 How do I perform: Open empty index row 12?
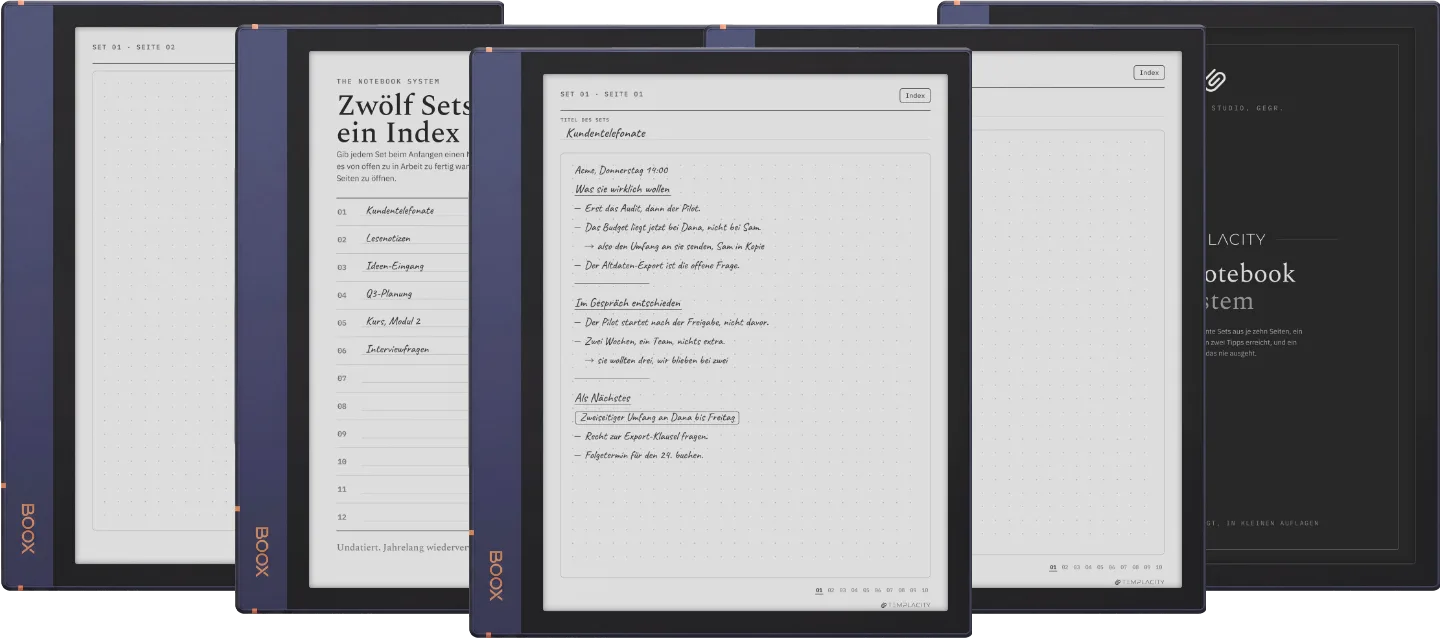coord(403,517)
